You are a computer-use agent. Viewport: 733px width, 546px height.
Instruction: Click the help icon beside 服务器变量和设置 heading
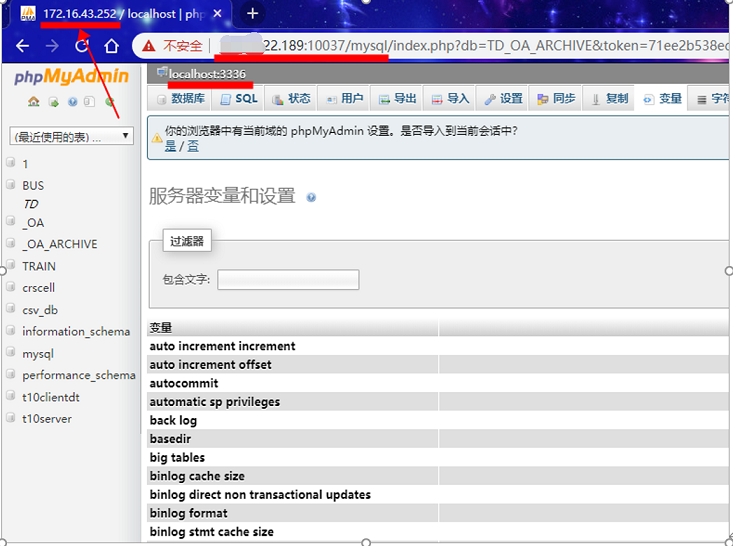coord(311,198)
